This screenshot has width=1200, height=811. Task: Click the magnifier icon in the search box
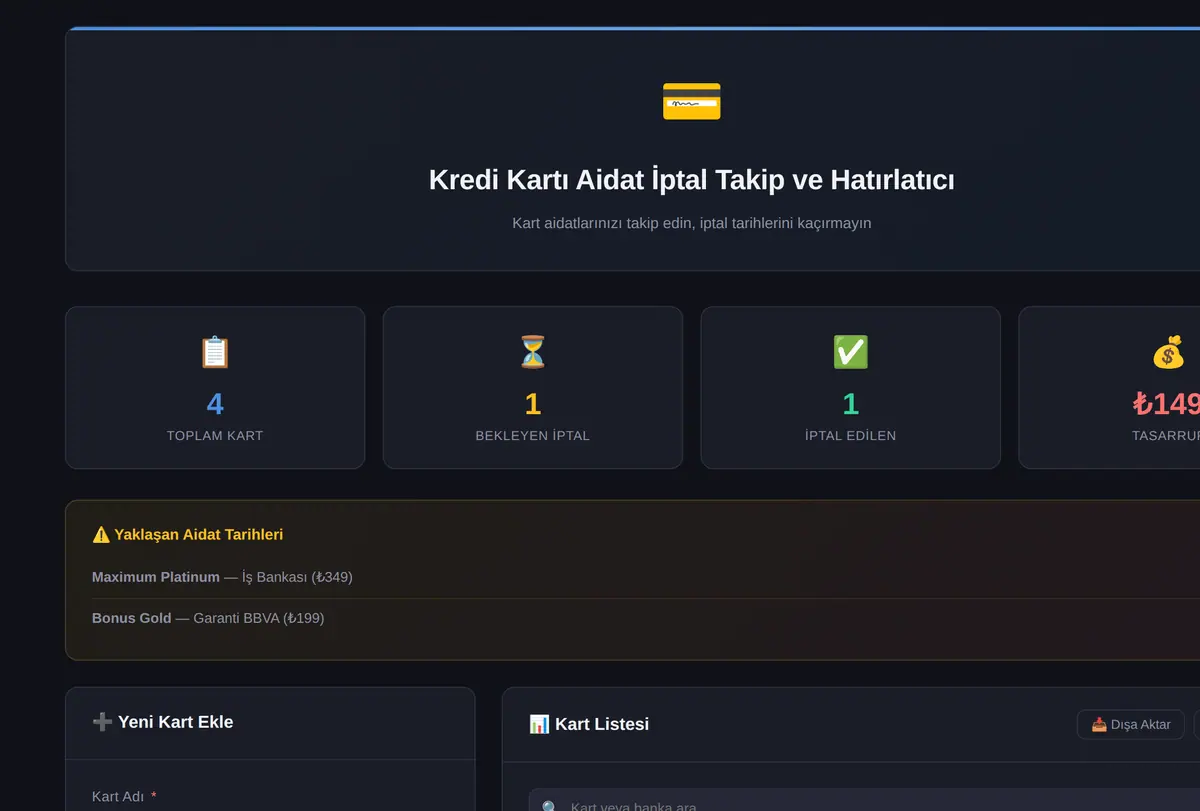tap(550, 807)
